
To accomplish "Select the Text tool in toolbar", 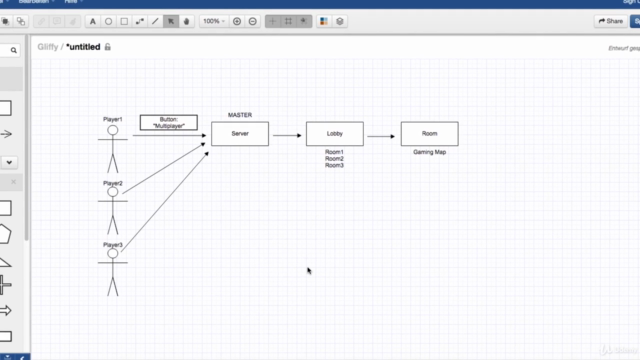I will point(93,21).
